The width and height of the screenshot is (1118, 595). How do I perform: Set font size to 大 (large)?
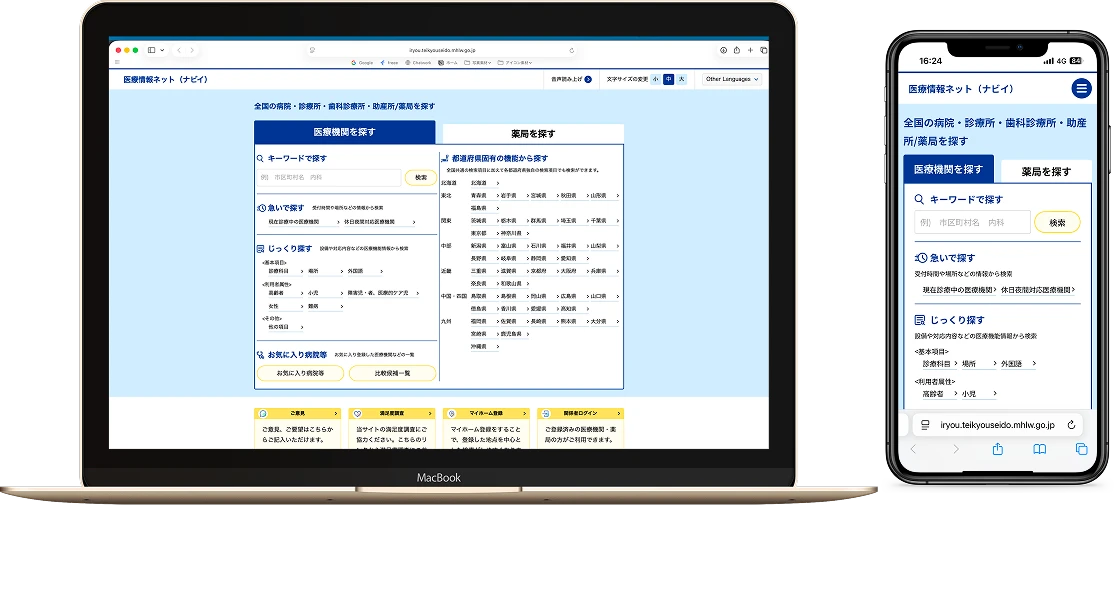[682, 79]
